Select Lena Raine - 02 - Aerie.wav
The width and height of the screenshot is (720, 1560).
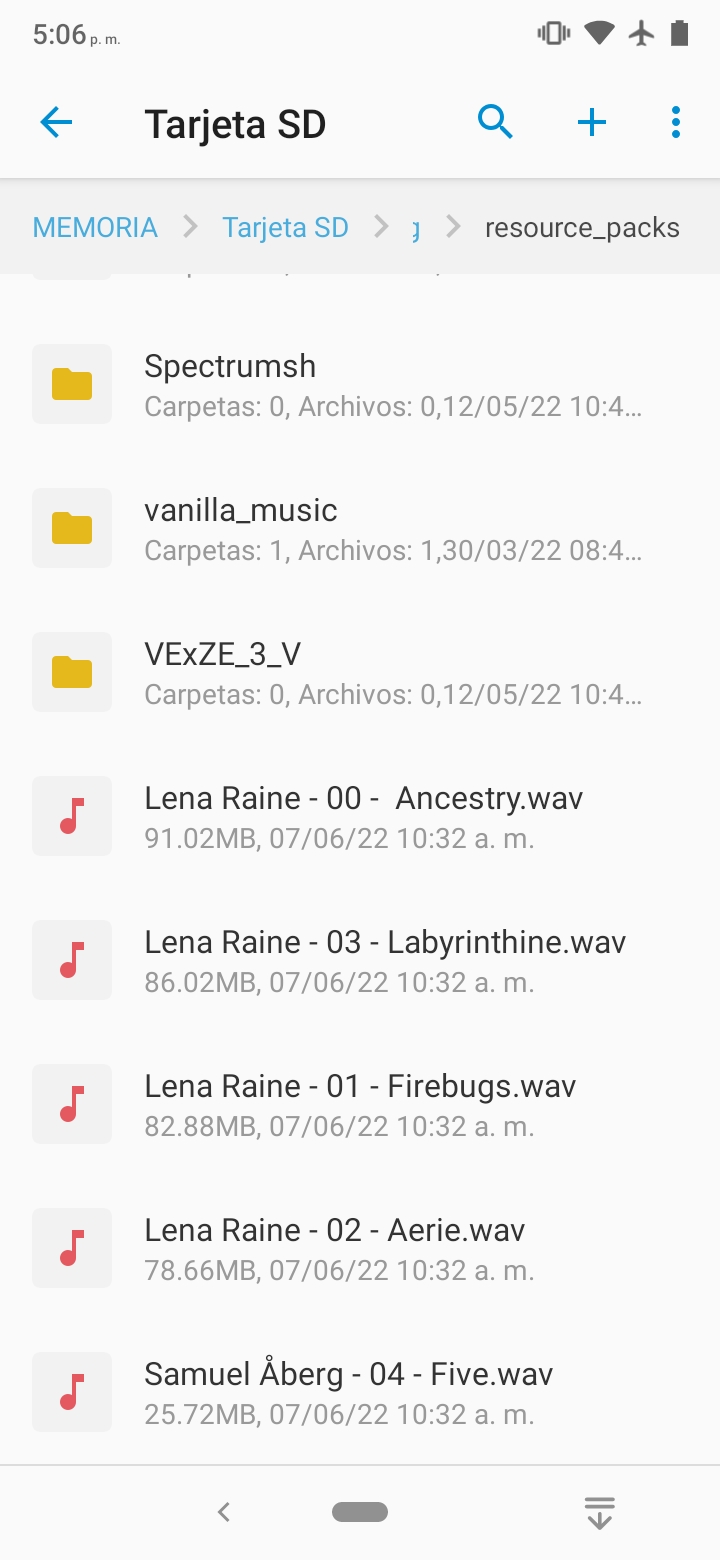point(335,1248)
